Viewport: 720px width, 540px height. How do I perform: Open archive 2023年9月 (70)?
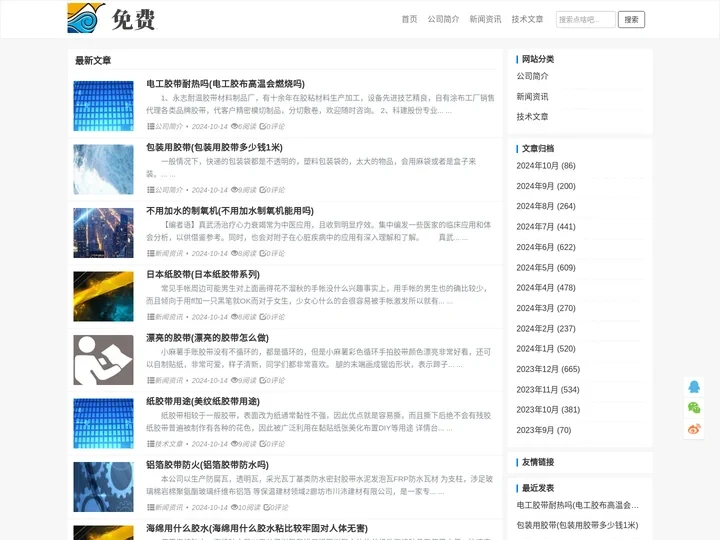[x=544, y=430]
